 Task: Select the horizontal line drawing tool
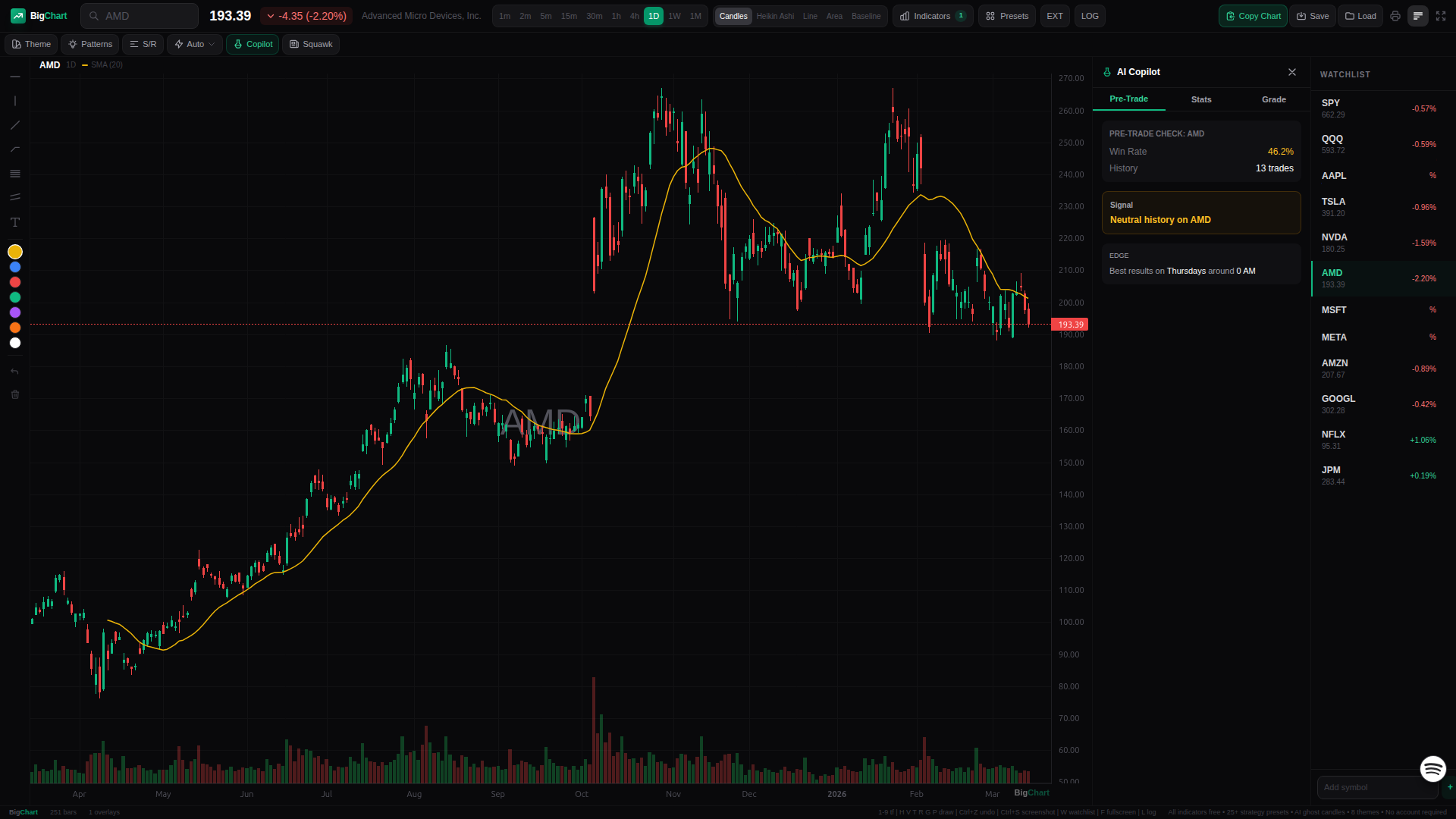(x=15, y=76)
